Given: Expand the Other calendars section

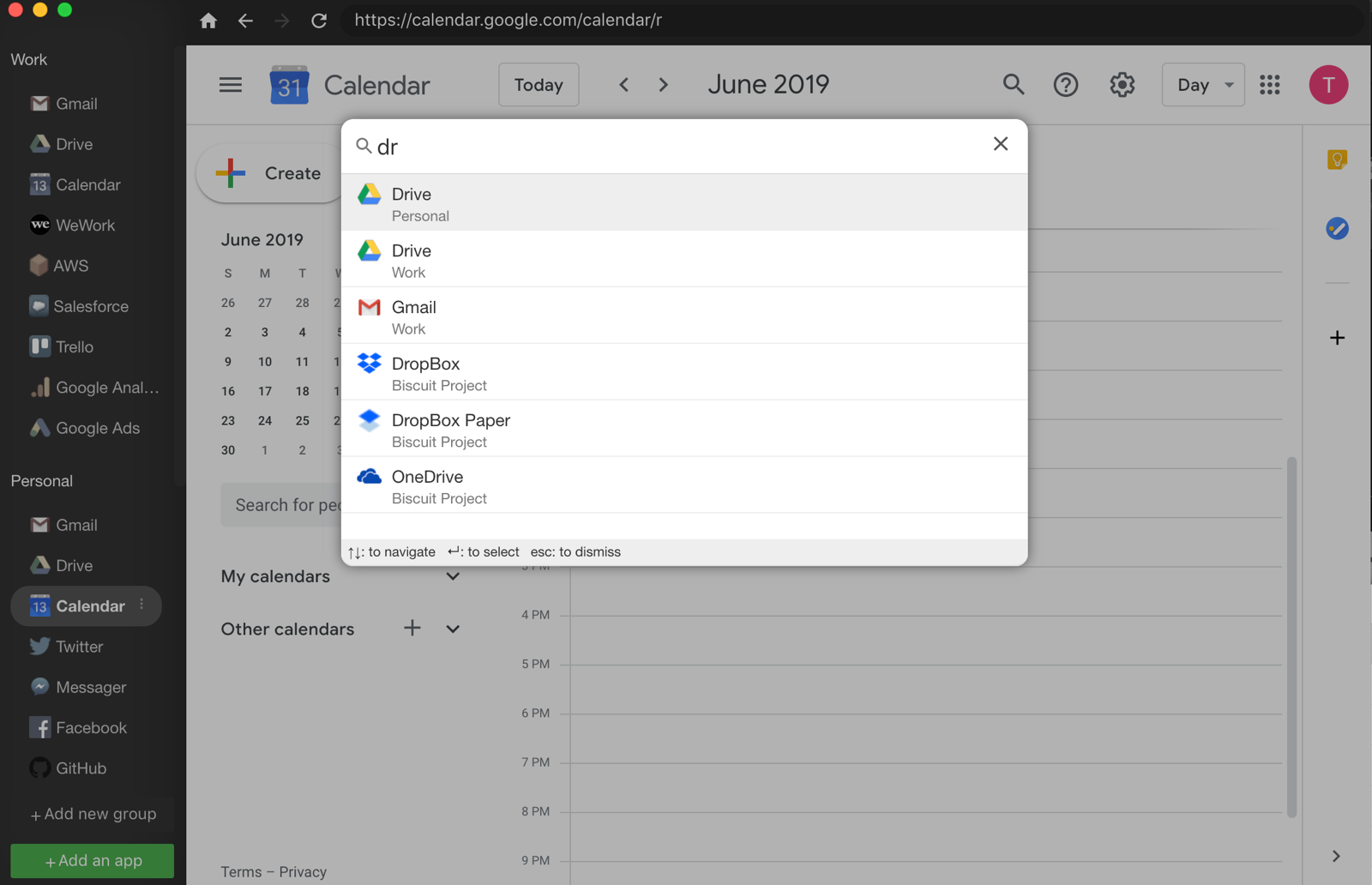Looking at the screenshot, I should tap(452, 629).
